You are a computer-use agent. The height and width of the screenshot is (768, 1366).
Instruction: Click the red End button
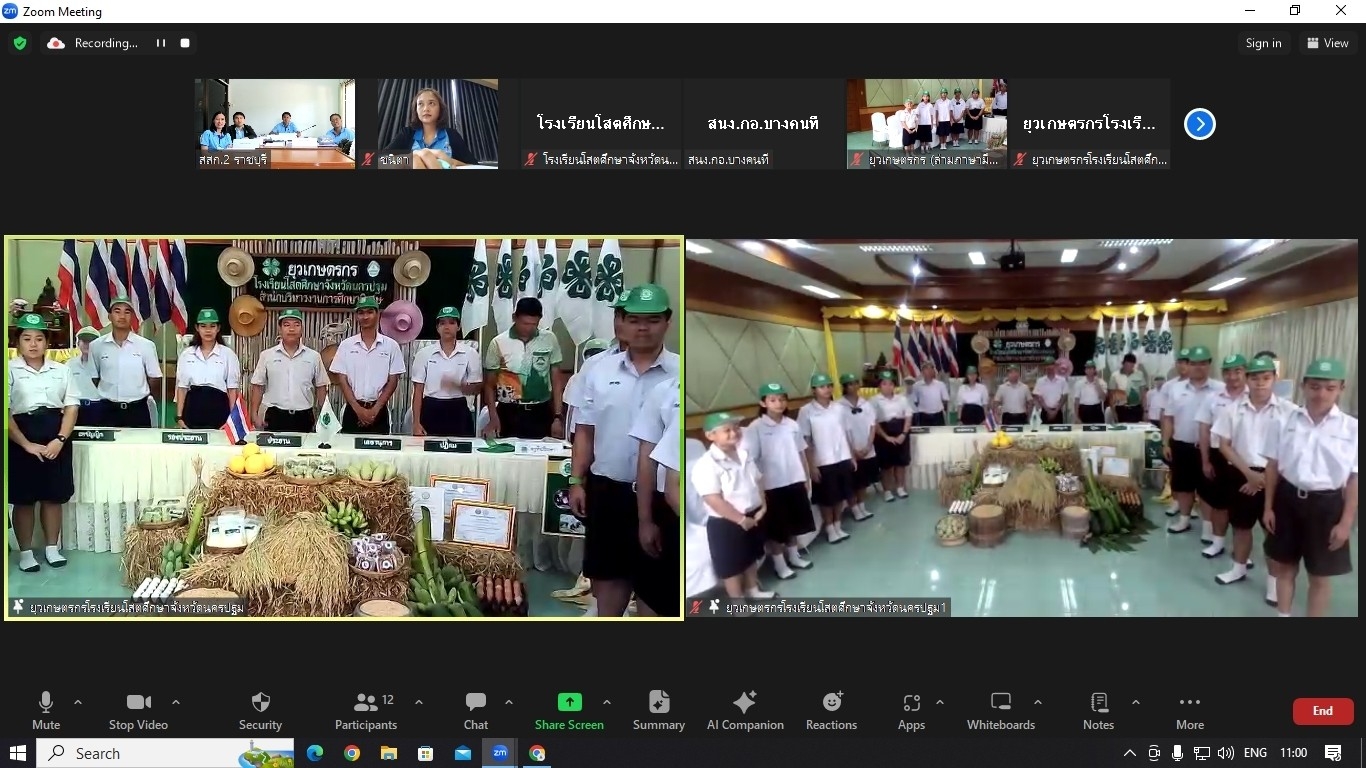pyautogui.click(x=1322, y=711)
